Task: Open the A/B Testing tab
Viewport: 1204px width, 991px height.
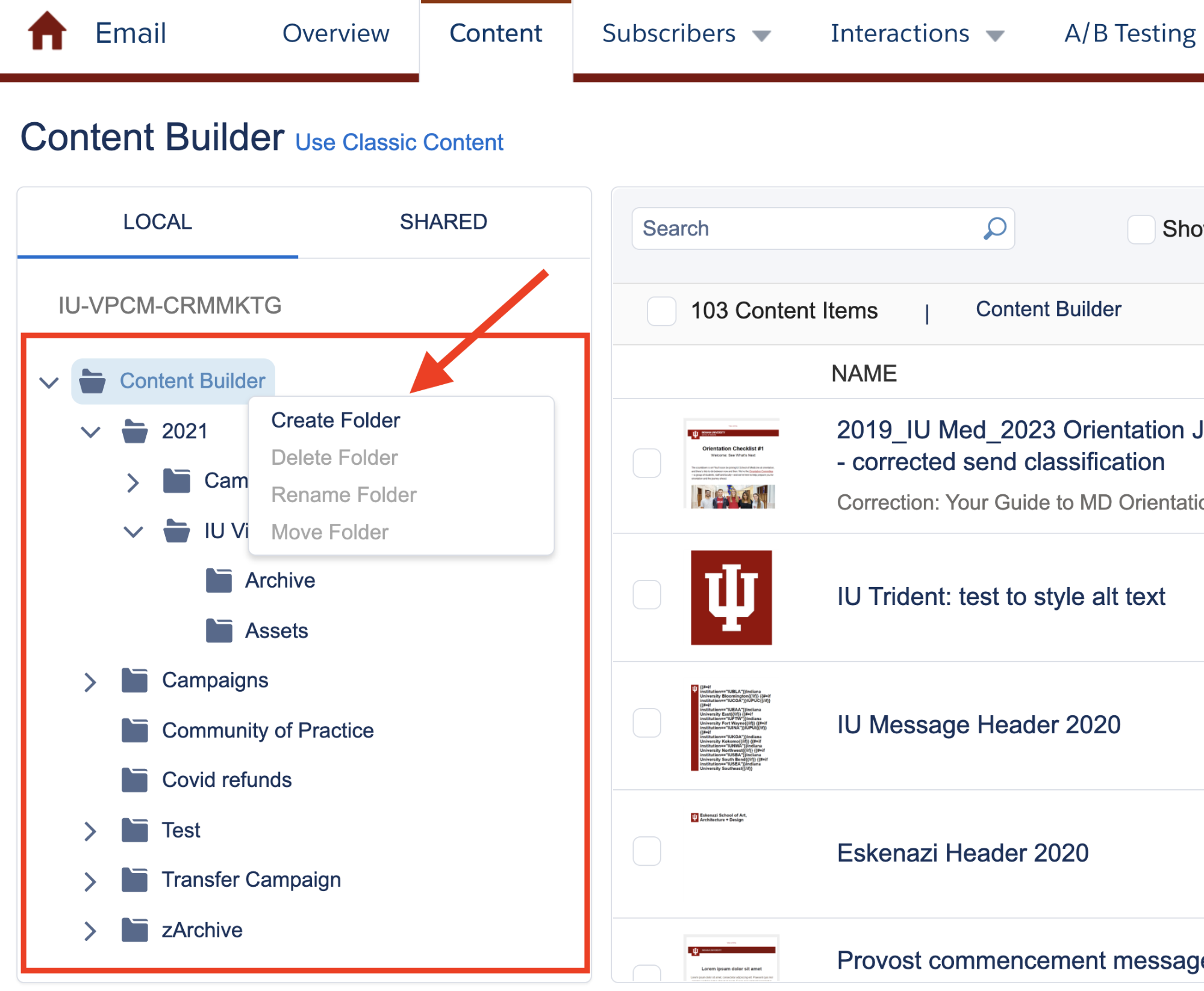Action: coord(1130,34)
